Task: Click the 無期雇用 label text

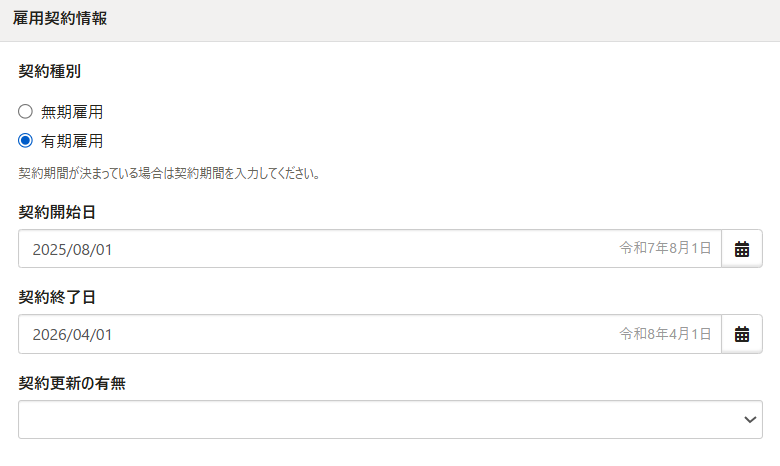Action: (72, 112)
